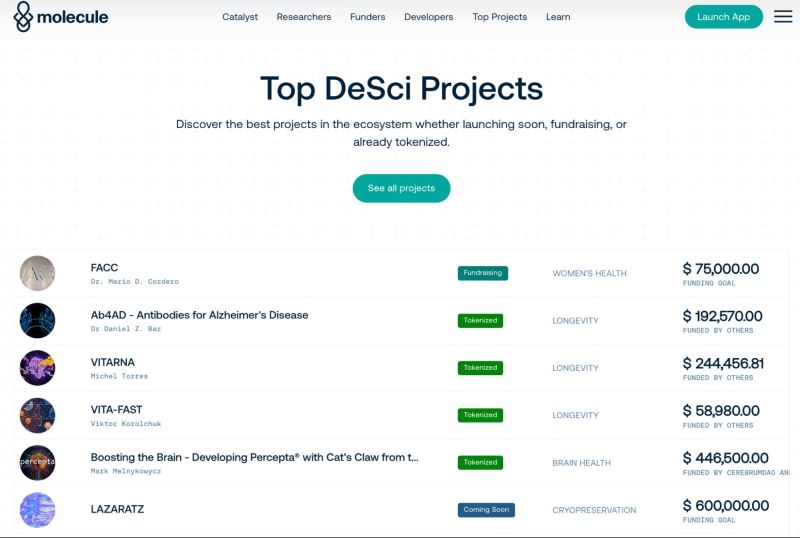
Task: Click the Fundraising status badge on FACC
Action: pyautogui.click(x=483, y=273)
